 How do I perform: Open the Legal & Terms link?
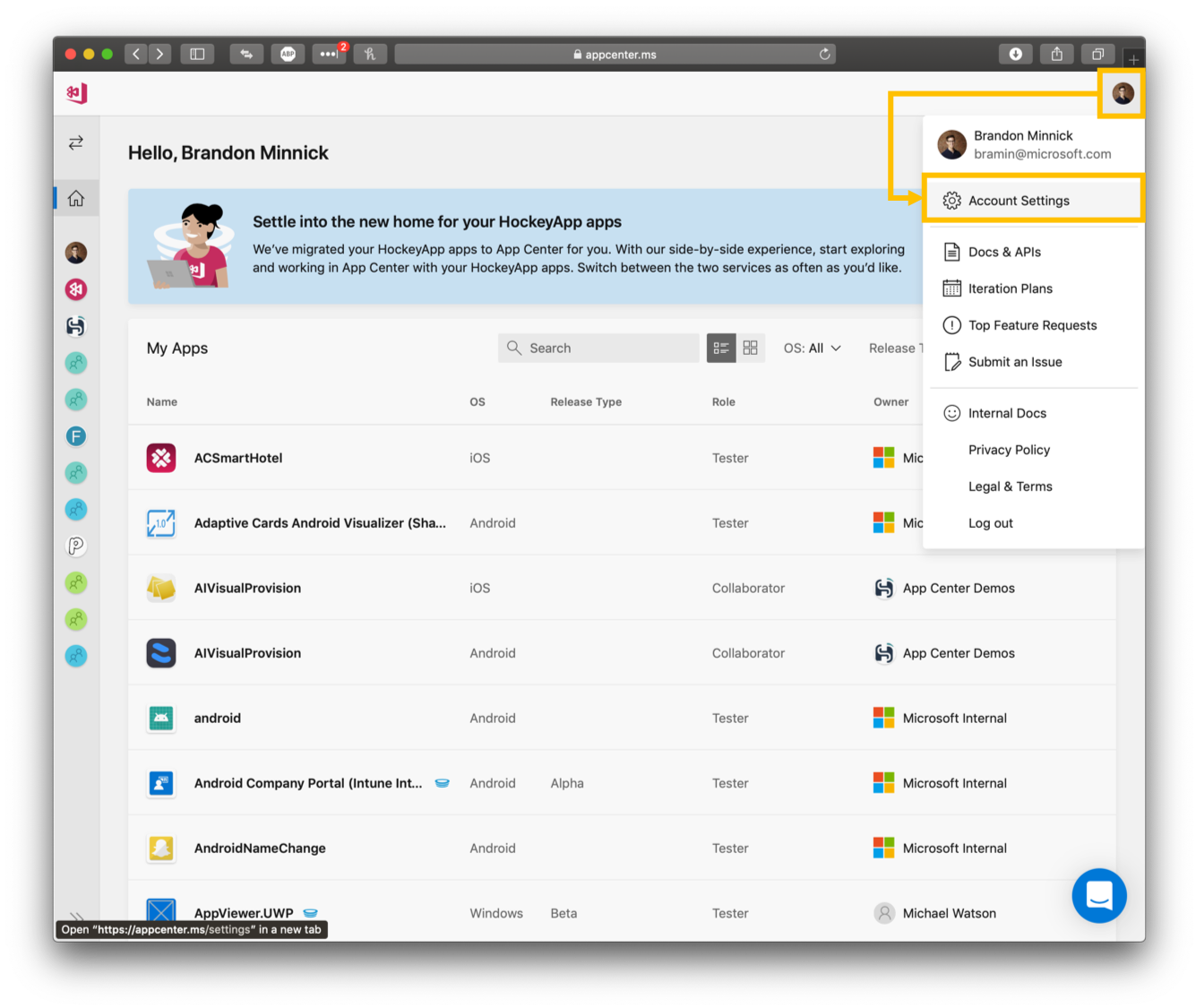point(1010,487)
